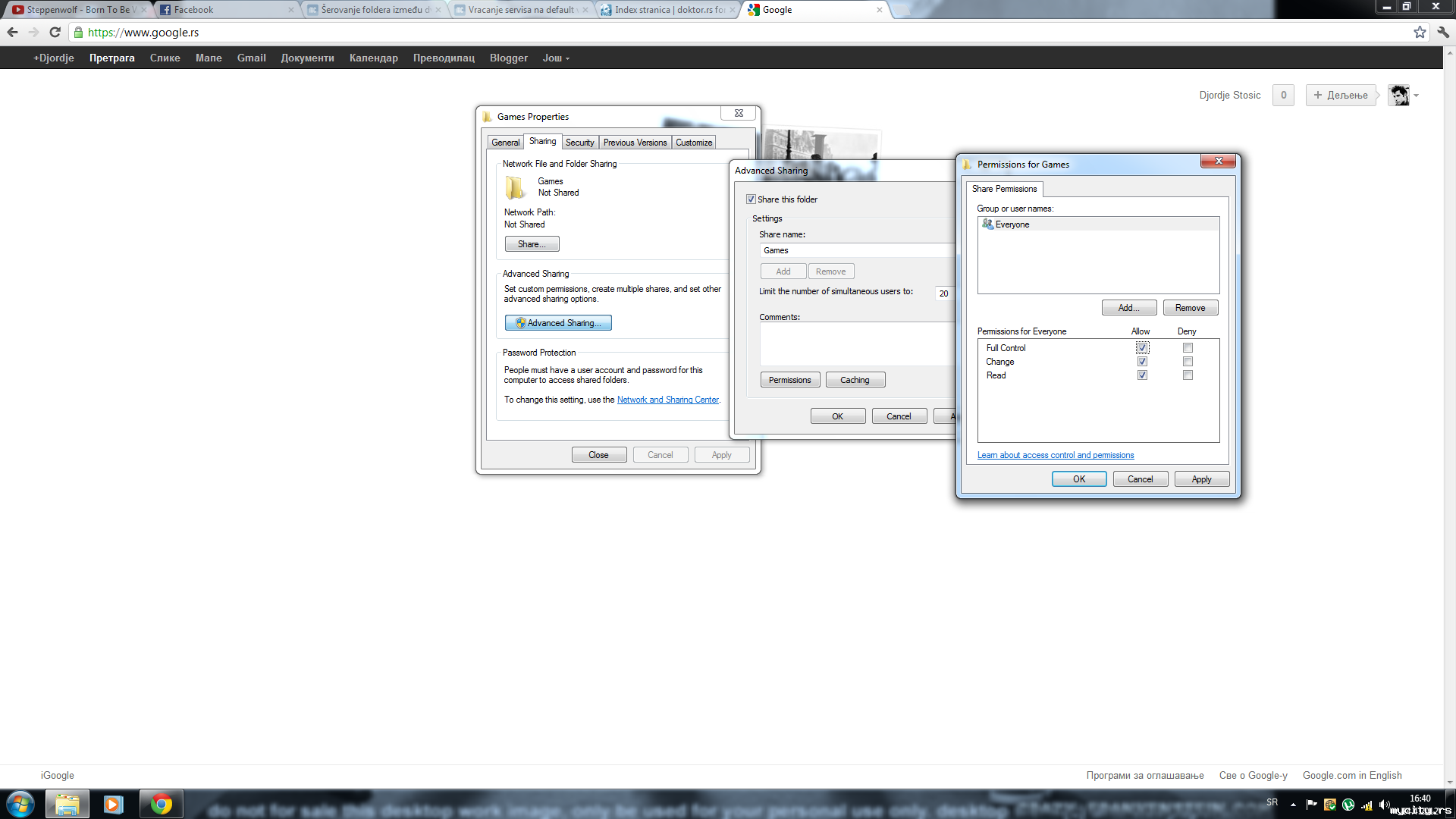Image resolution: width=1456 pixels, height=819 pixels.
Task: Open Network and Sharing Center link
Action: pos(667,400)
